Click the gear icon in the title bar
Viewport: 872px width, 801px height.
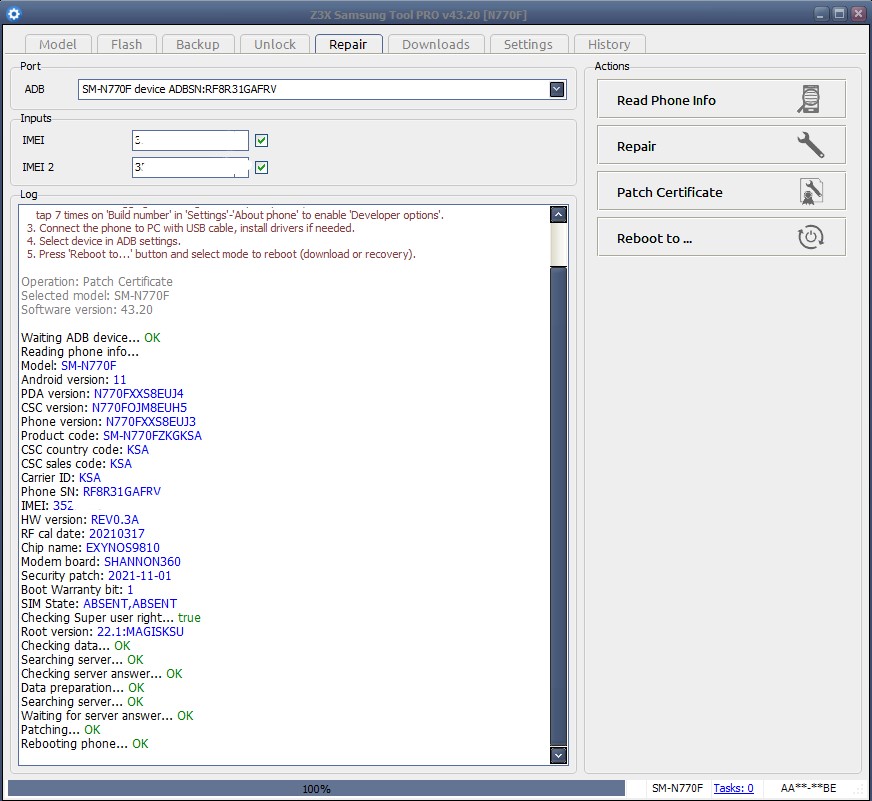(x=13, y=14)
